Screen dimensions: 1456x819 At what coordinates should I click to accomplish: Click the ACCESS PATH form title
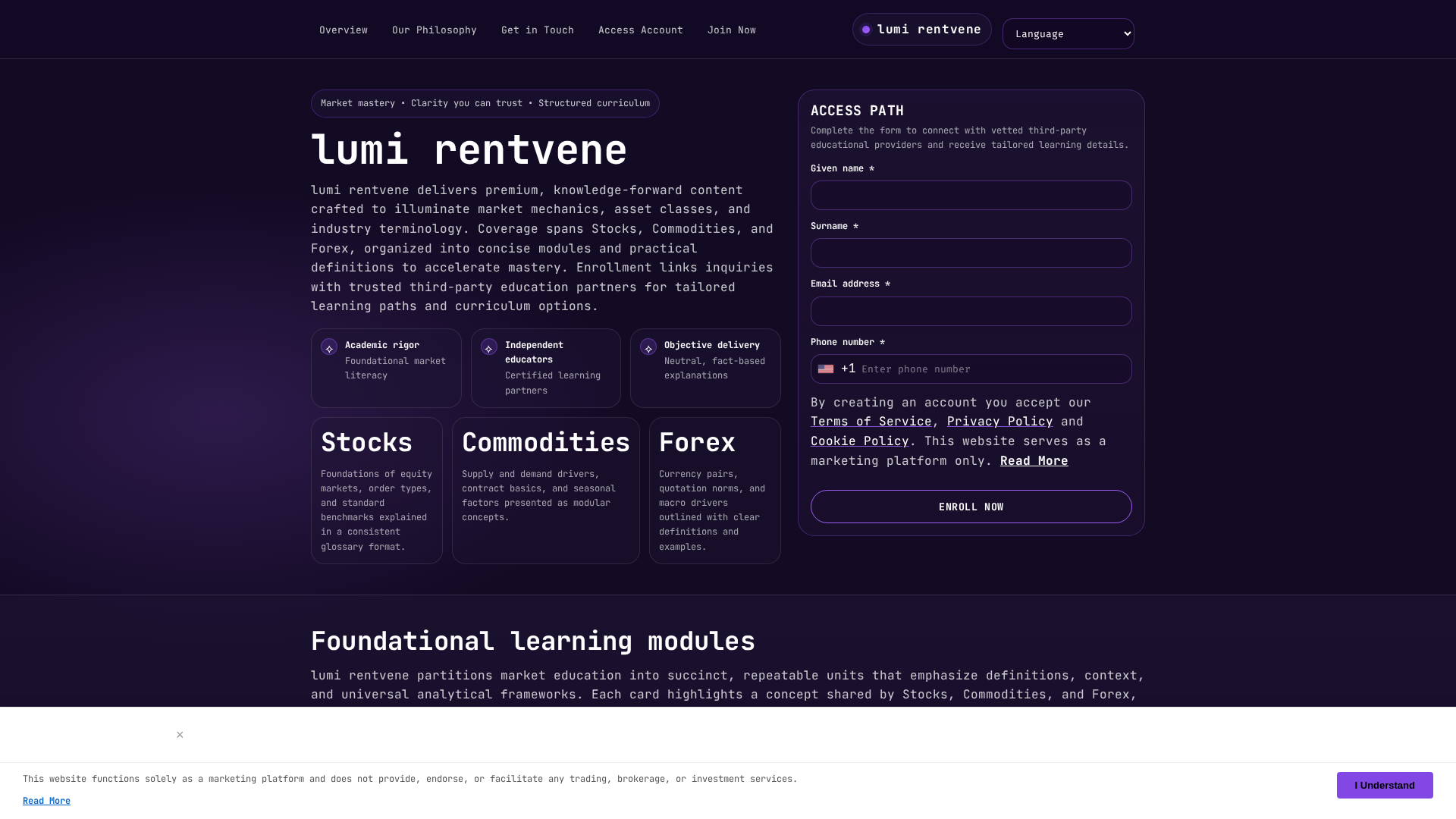click(x=857, y=111)
